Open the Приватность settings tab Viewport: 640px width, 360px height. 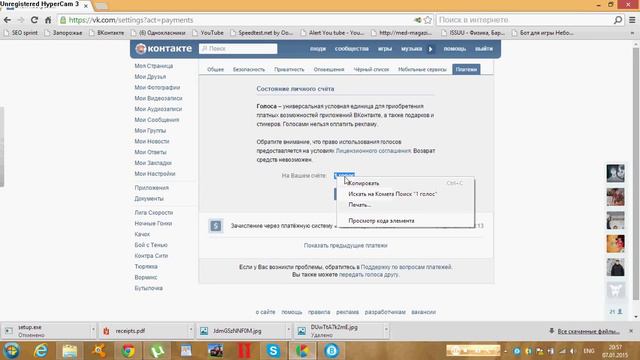[289, 69]
